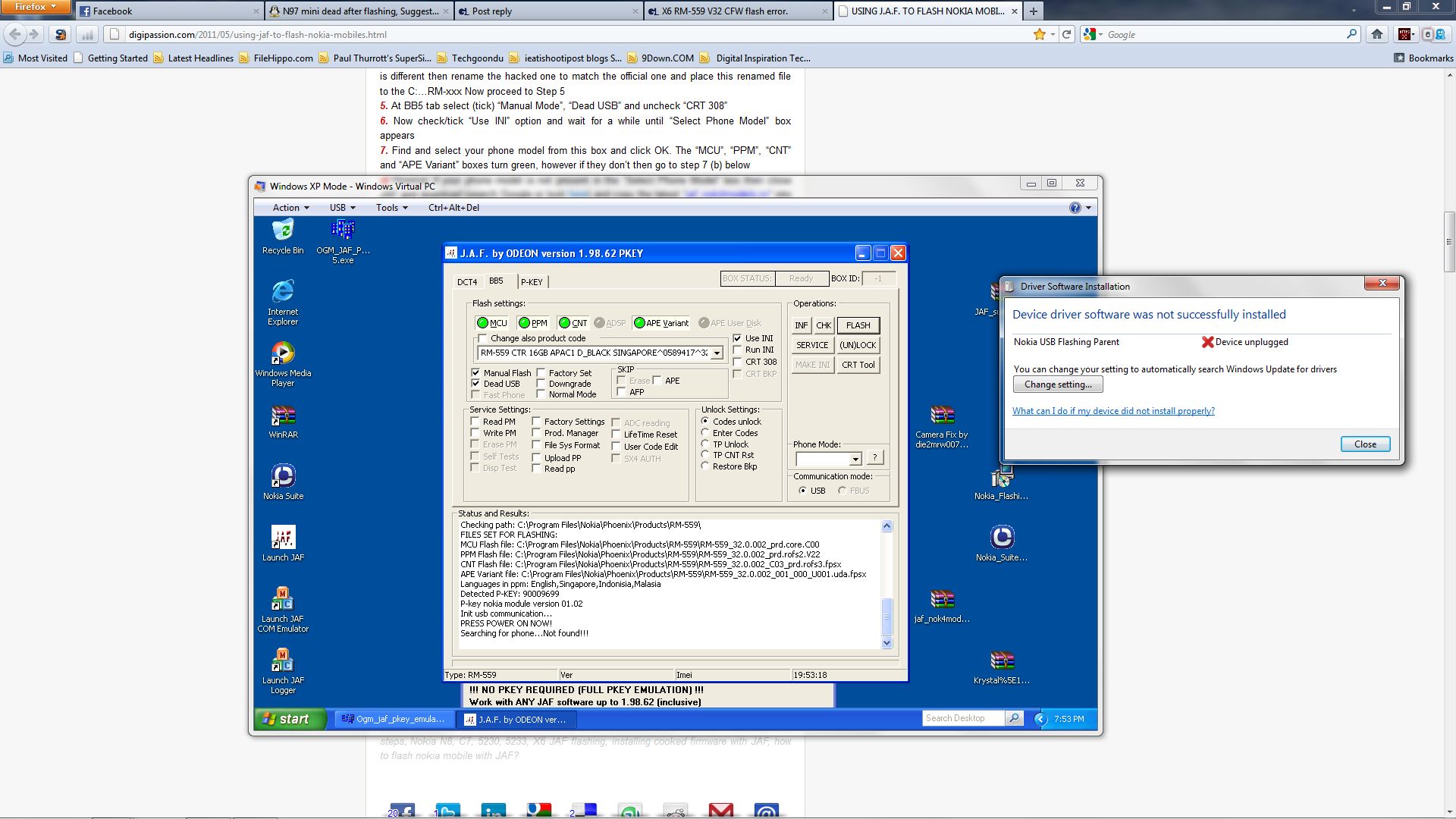Launch Internet Explorer desktop icon
Screen dimensions: 1456x819
click(x=283, y=303)
